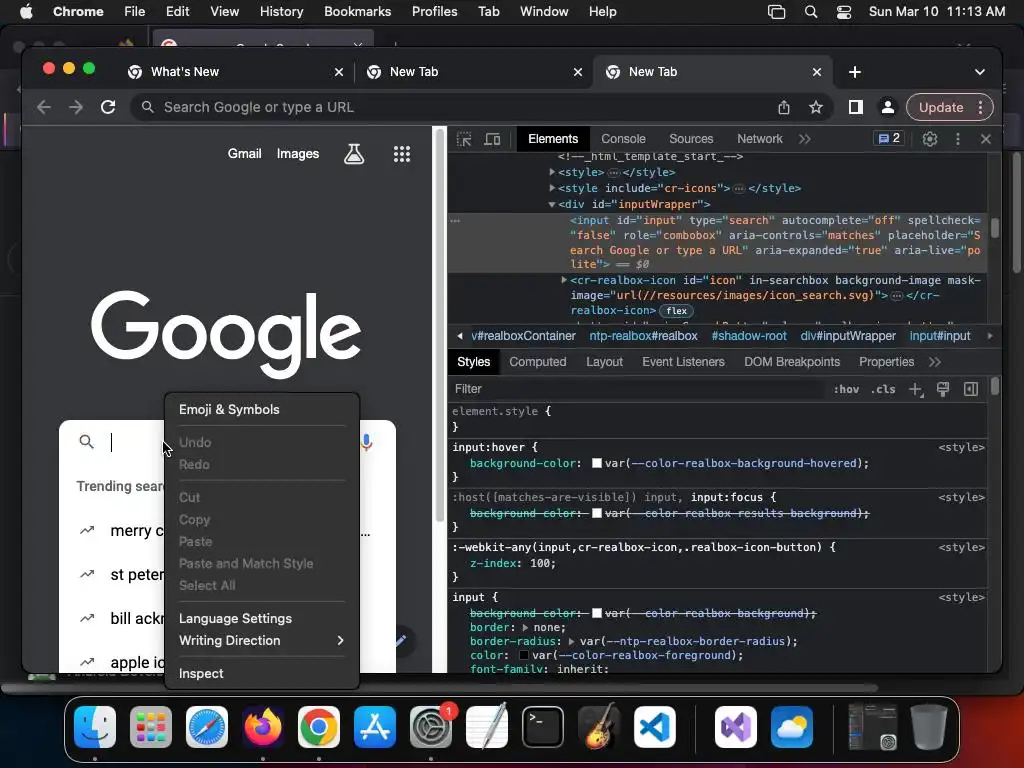1024x768 pixels.
Task: Open Finder from the Dock
Action: 95,727
